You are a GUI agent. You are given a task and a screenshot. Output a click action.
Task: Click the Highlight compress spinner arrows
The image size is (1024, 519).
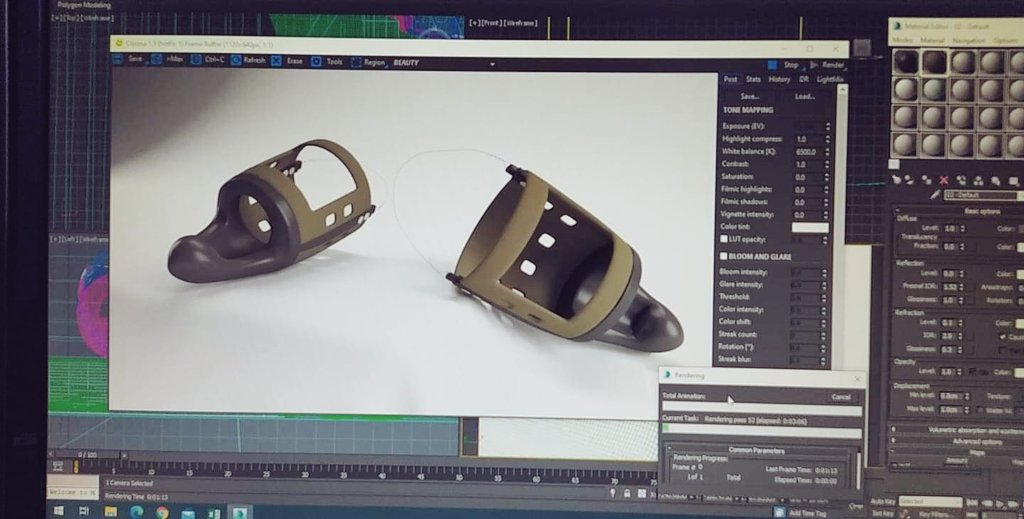click(828, 139)
